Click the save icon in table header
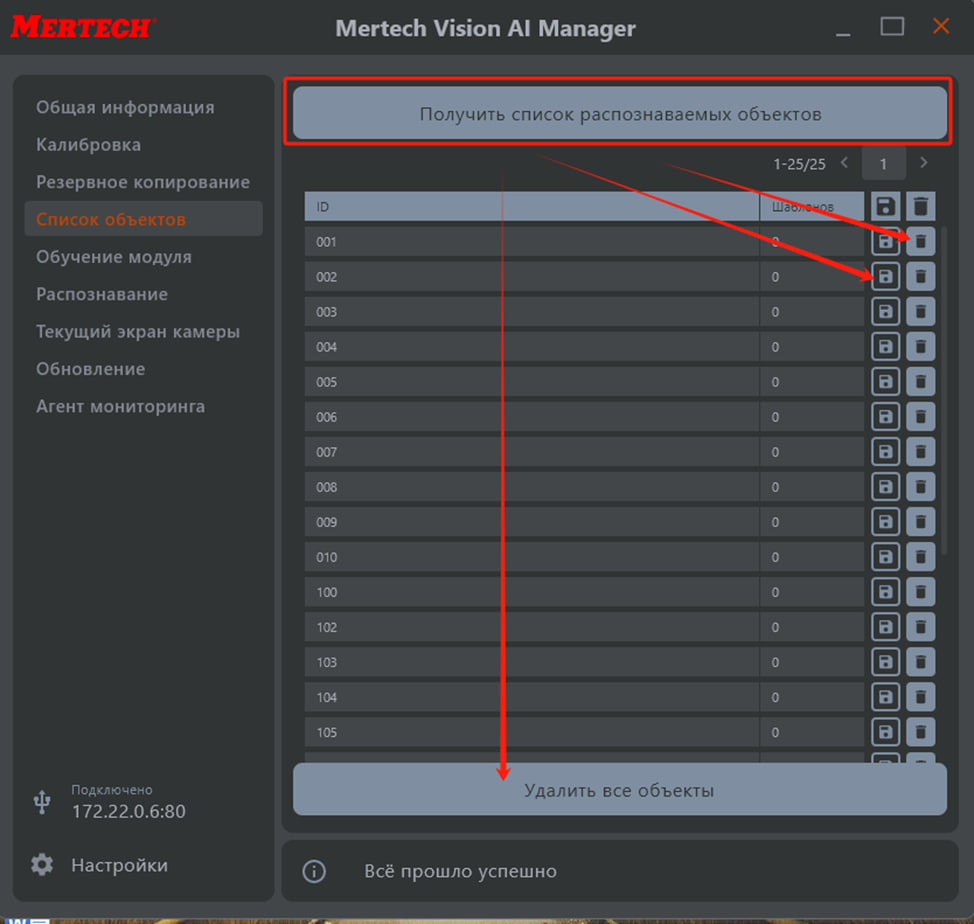The image size is (974, 924). tap(885, 207)
